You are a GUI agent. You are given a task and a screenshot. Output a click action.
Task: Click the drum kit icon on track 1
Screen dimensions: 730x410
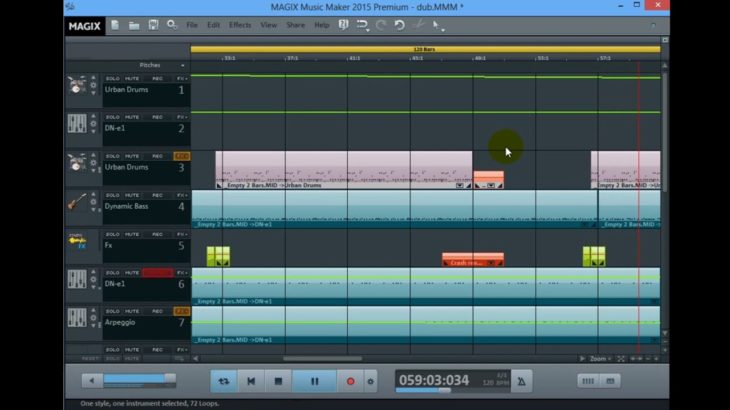77,85
